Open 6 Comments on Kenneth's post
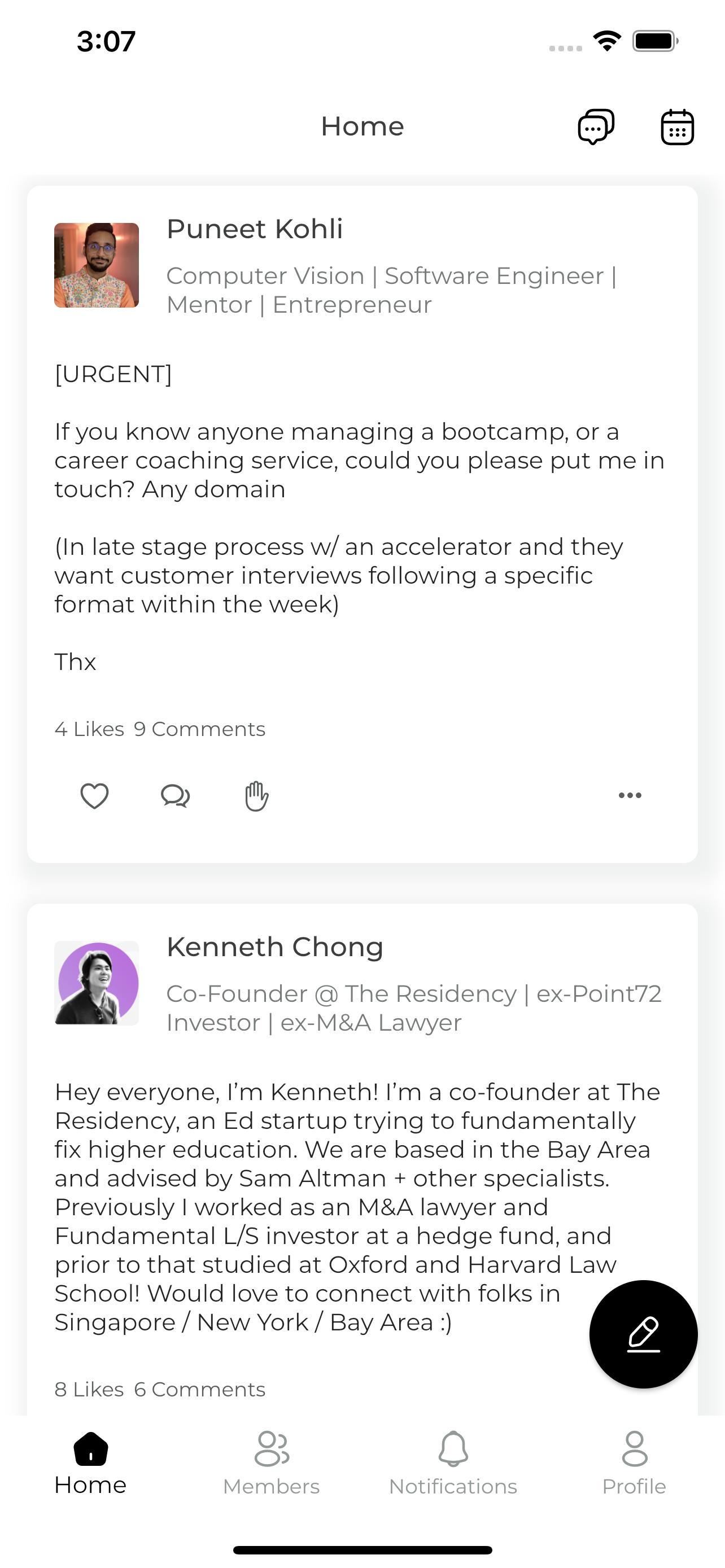This screenshot has width=725, height=1568. [200, 1389]
